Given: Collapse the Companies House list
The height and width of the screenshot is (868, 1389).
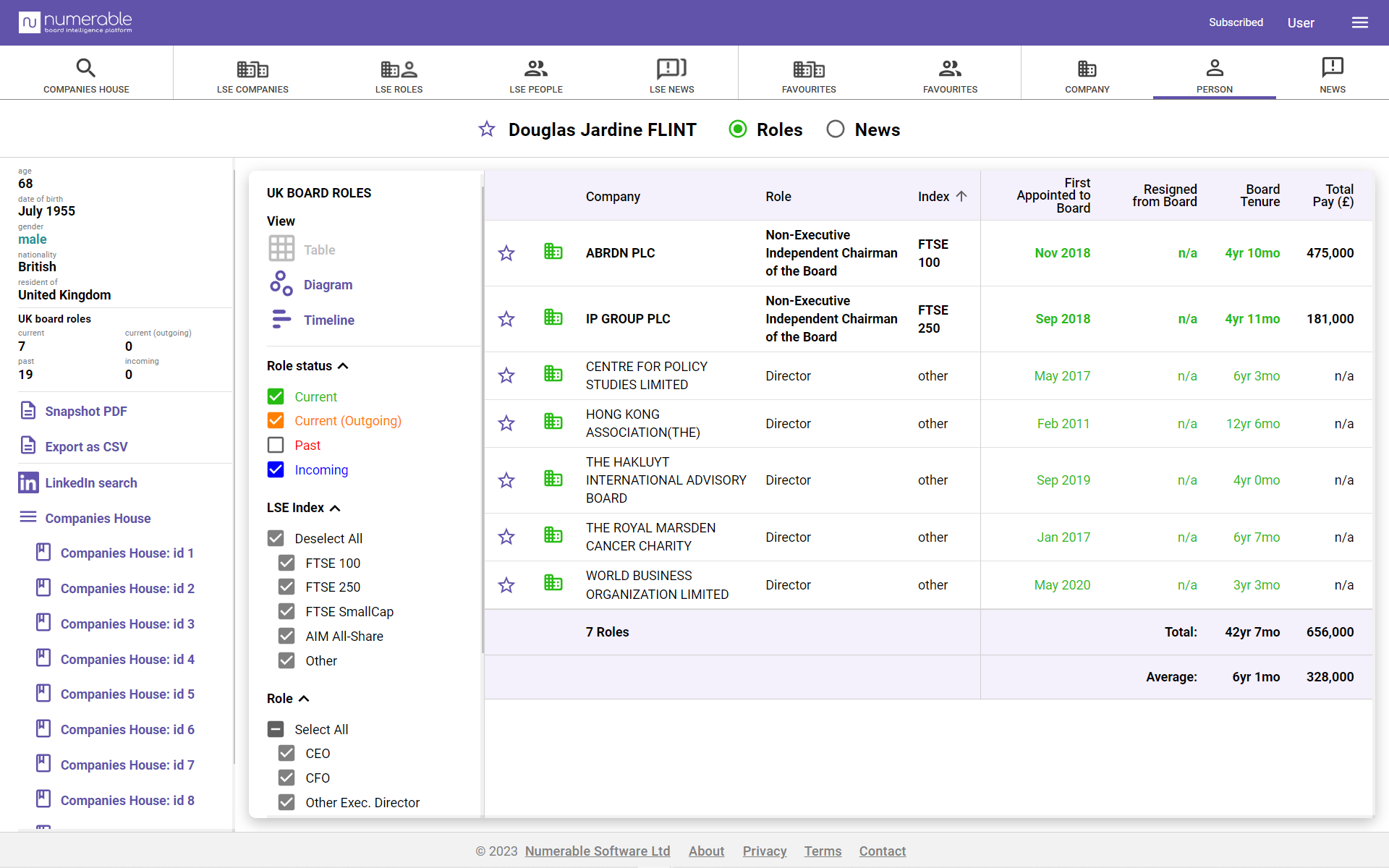Looking at the screenshot, I should tap(28, 517).
